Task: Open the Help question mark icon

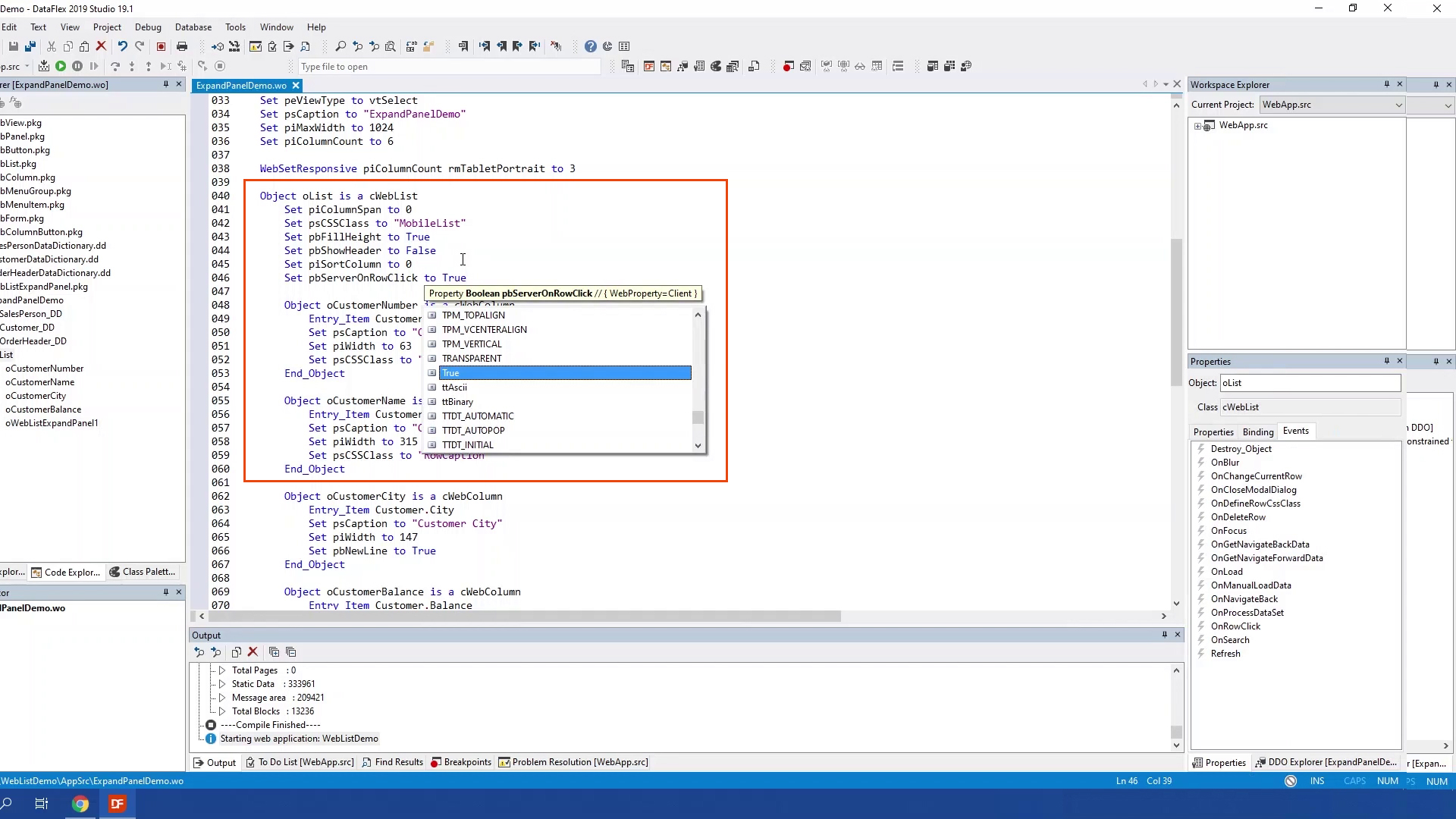Action: [591, 46]
